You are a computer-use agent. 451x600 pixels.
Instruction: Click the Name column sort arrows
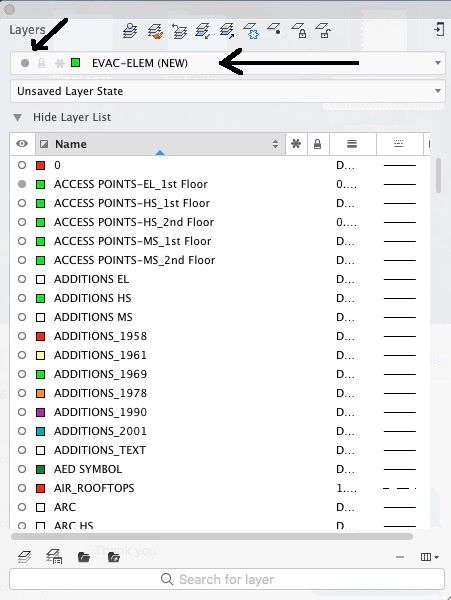[275, 144]
